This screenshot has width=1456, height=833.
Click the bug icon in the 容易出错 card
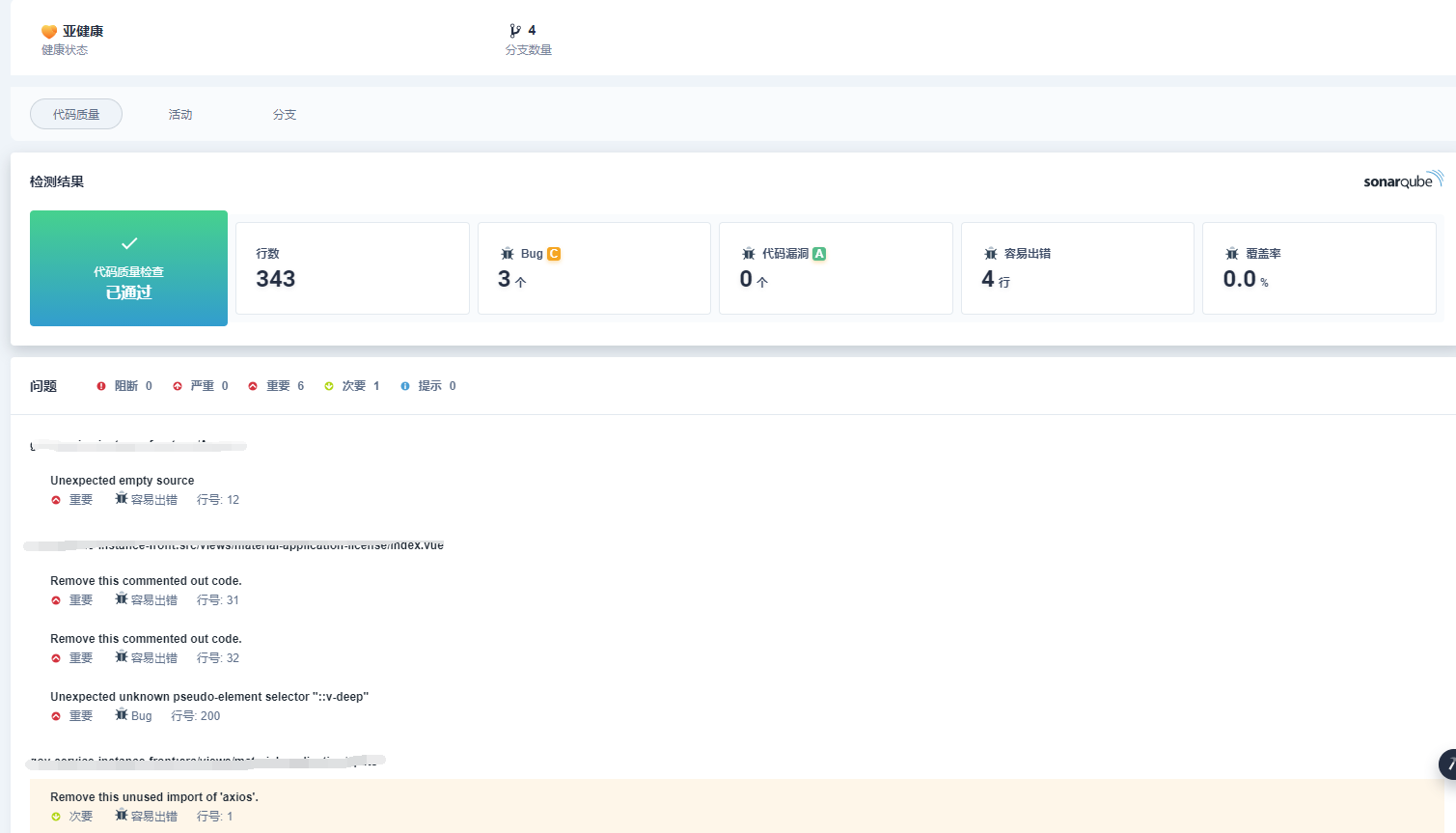tap(991, 254)
